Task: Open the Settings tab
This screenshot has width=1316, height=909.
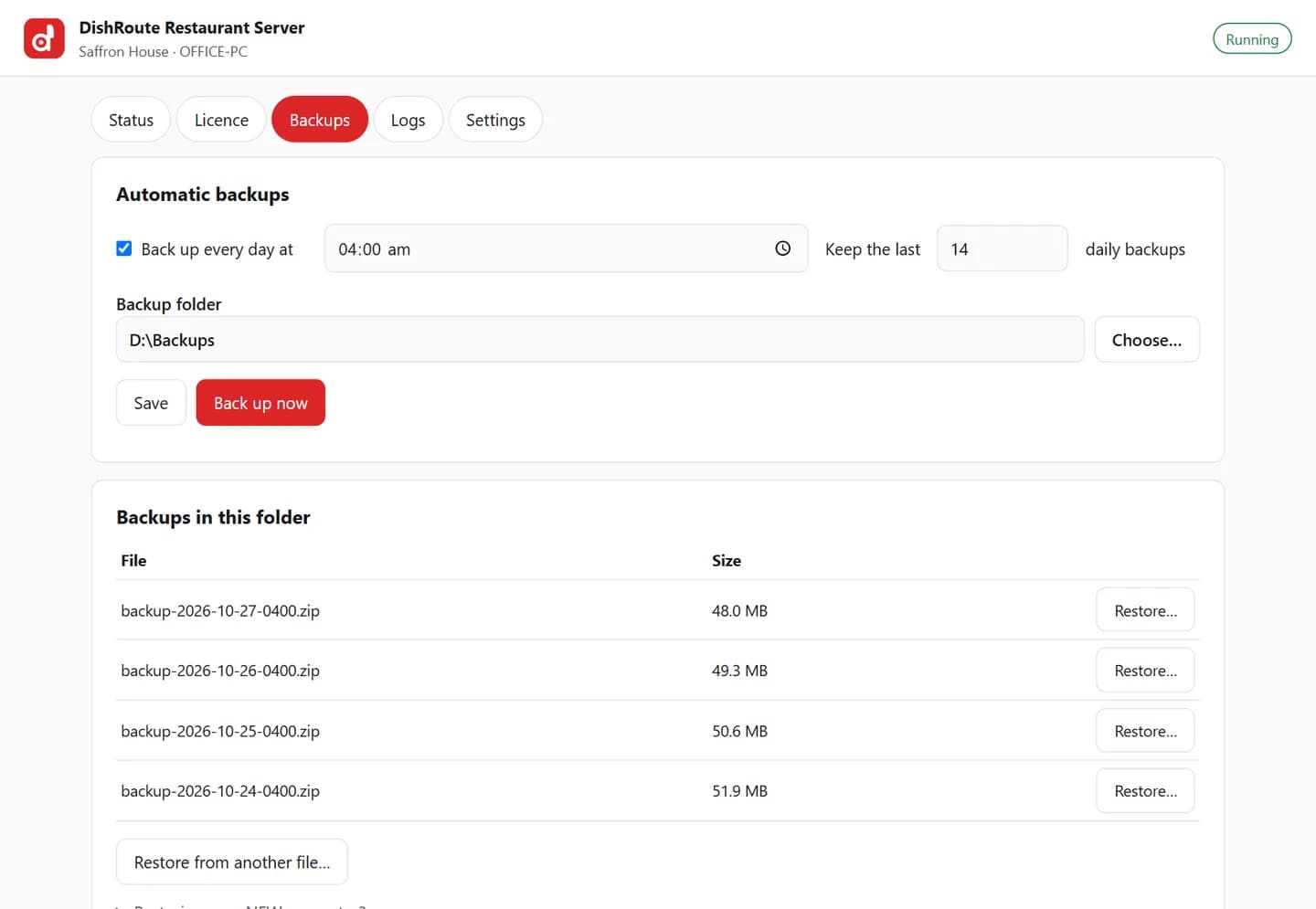Action: tap(495, 120)
